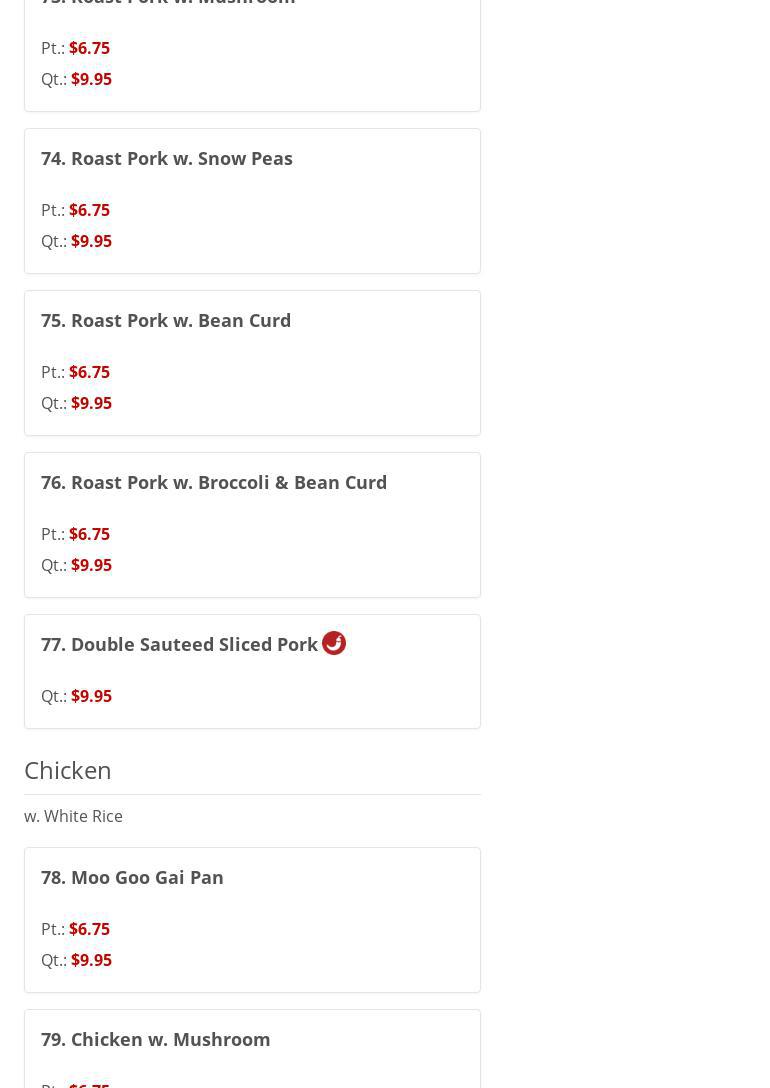Select quart price for Roast Pork w. Snow Peas
The width and height of the screenshot is (770, 1088).
(x=91, y=241)
